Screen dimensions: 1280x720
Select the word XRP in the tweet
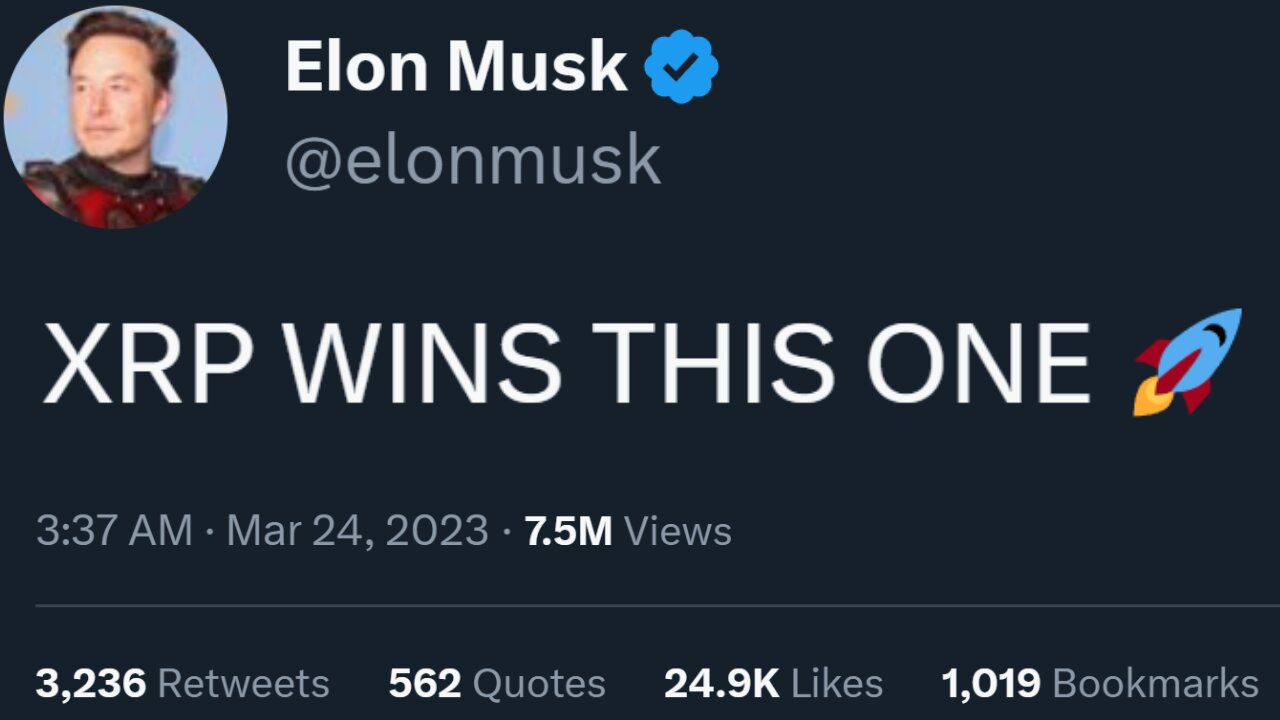[x=146, y=362]
